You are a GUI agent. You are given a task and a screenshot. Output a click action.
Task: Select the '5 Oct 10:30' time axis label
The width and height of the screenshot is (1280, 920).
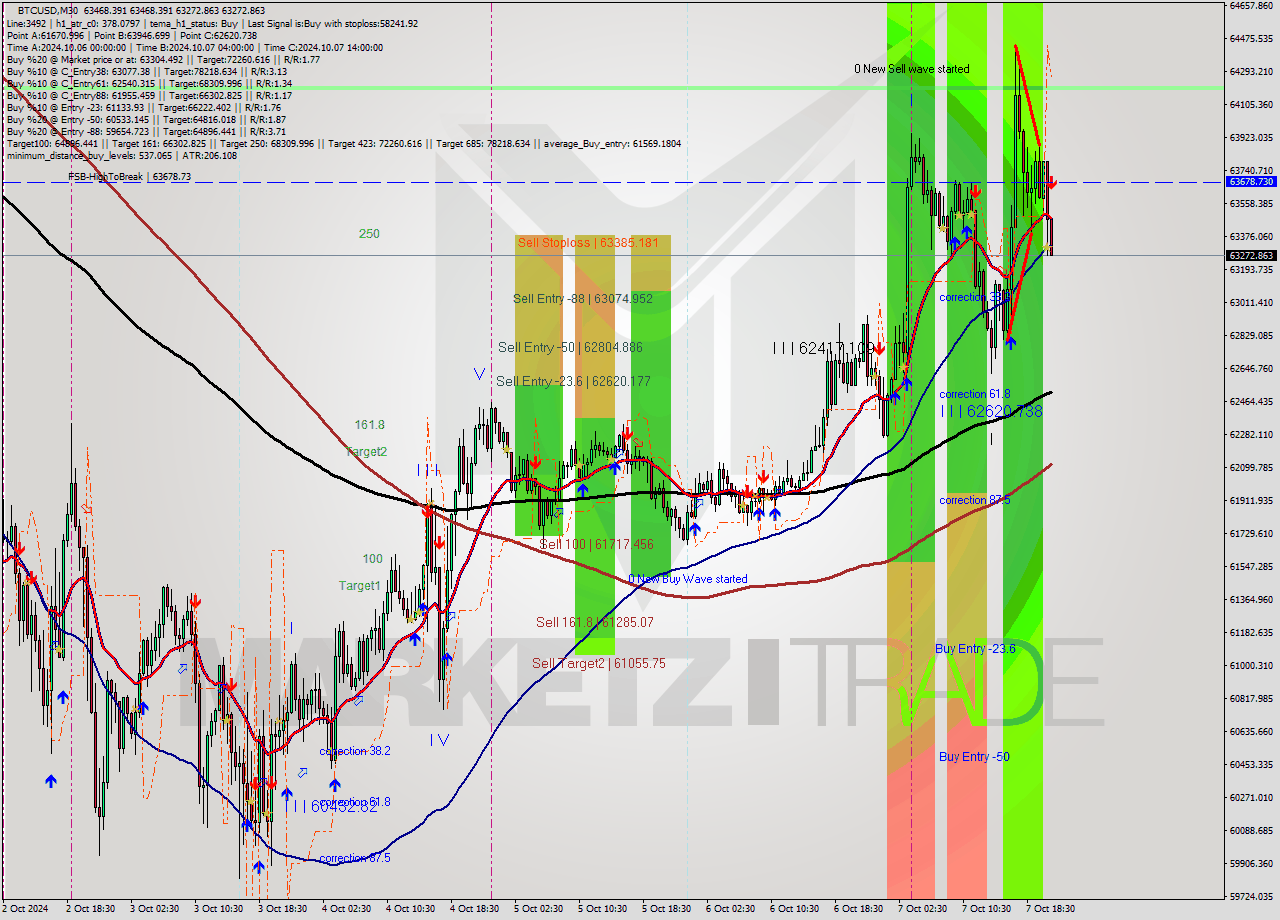[602, 909]
